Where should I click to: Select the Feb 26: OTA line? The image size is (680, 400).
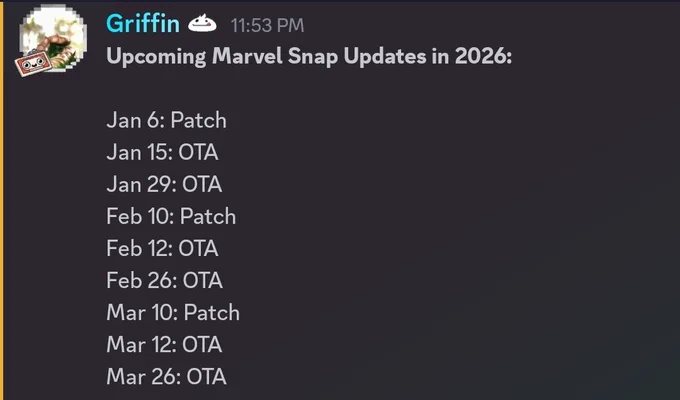164,281
